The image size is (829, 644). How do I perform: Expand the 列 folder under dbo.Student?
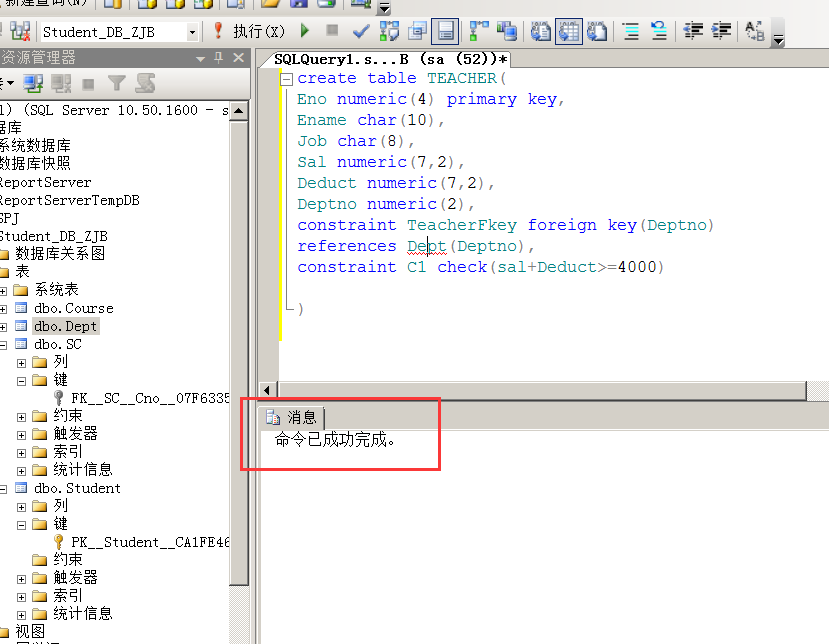coord(21,507)
